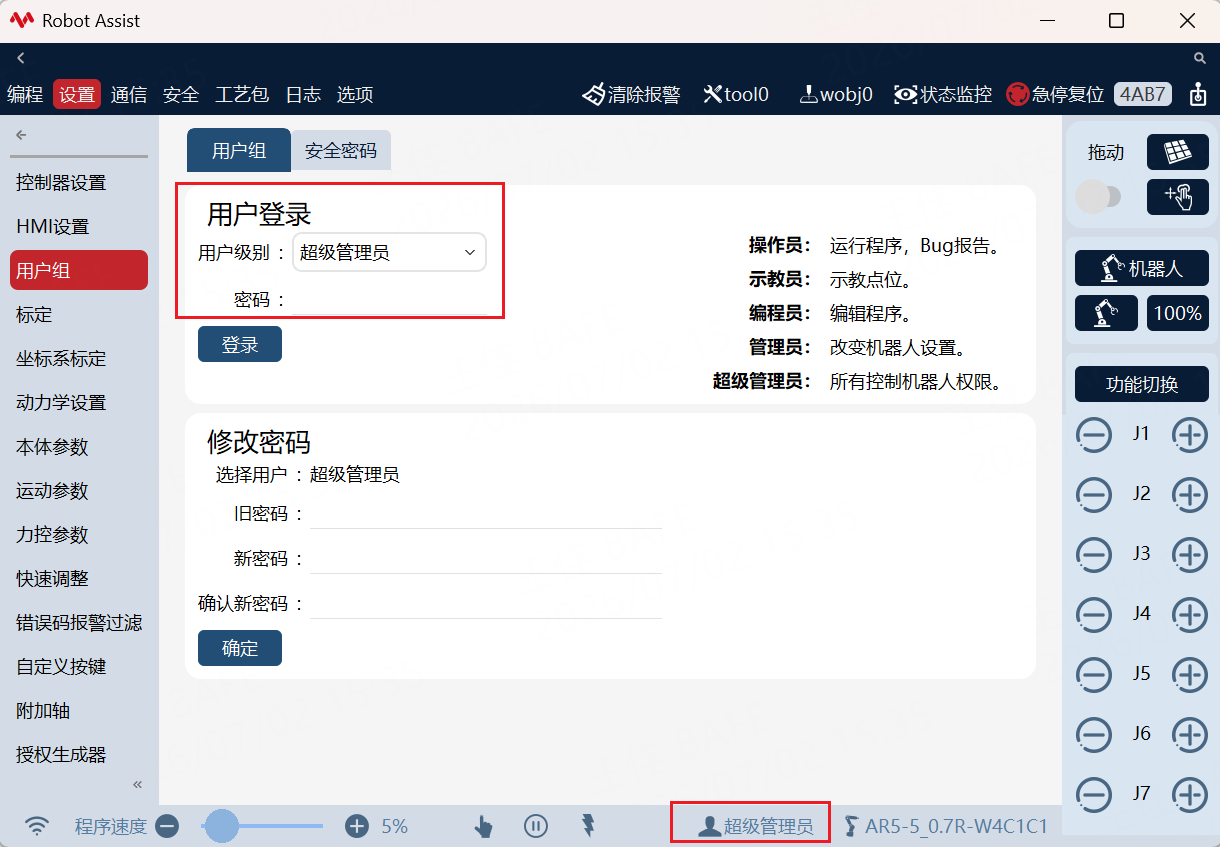Click the search magnifier icon
This screenshot has height=847, width=1220.
tap(1200, 58)
